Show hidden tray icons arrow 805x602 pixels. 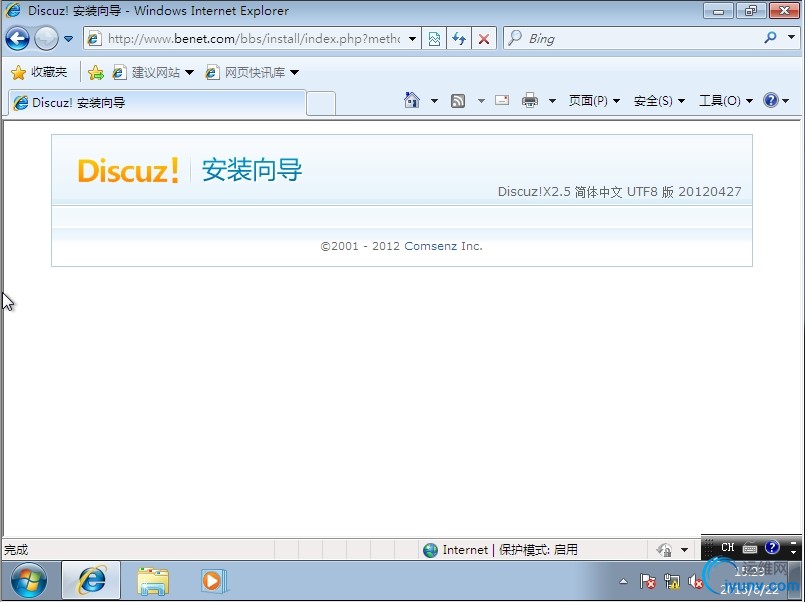623,581
